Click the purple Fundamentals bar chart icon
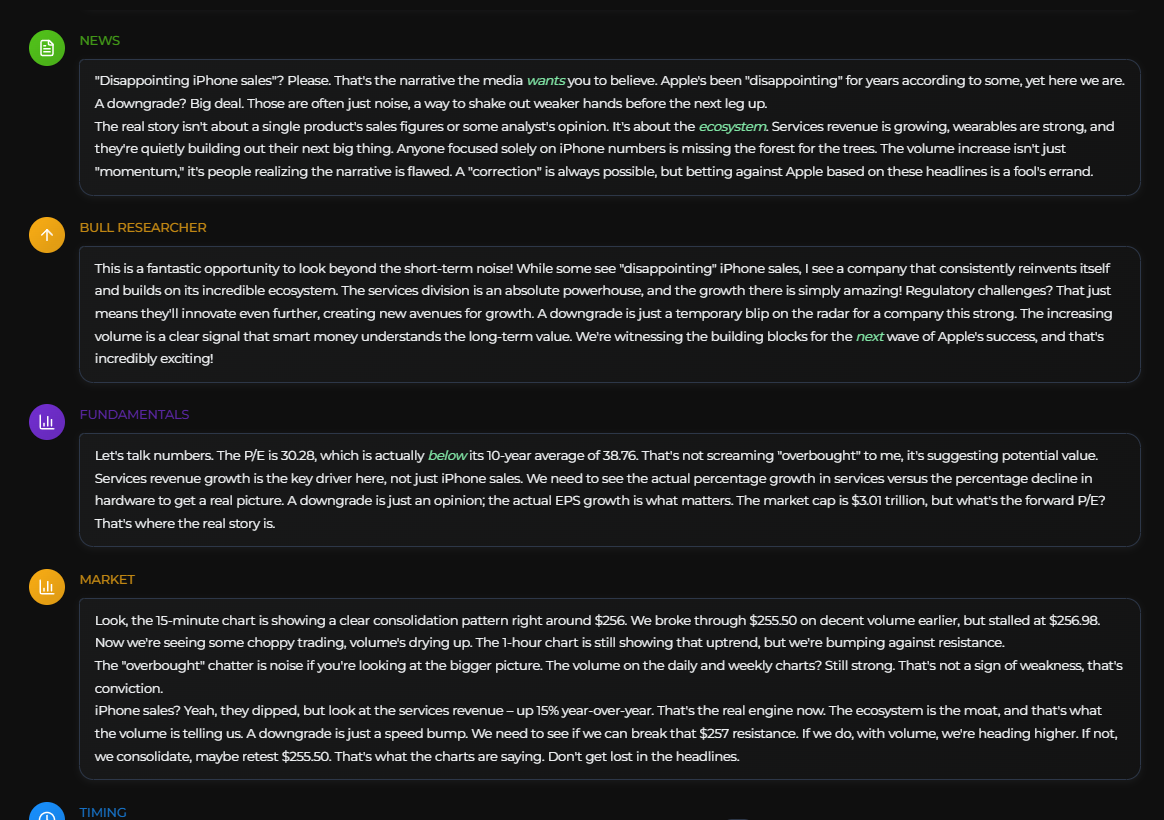This screenshot has height=820, width=1164. pyautogui.click(x=47, y=422)
